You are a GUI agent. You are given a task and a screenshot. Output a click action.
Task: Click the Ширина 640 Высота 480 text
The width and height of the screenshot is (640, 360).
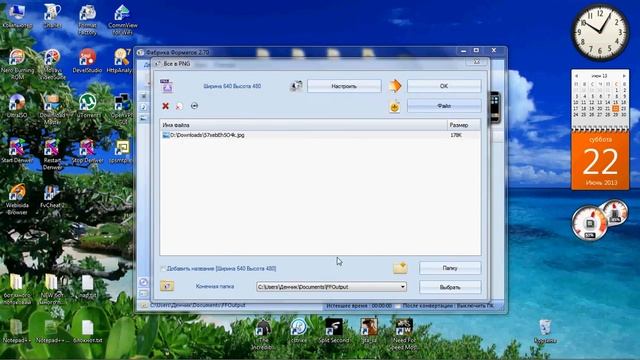[232, 86]
